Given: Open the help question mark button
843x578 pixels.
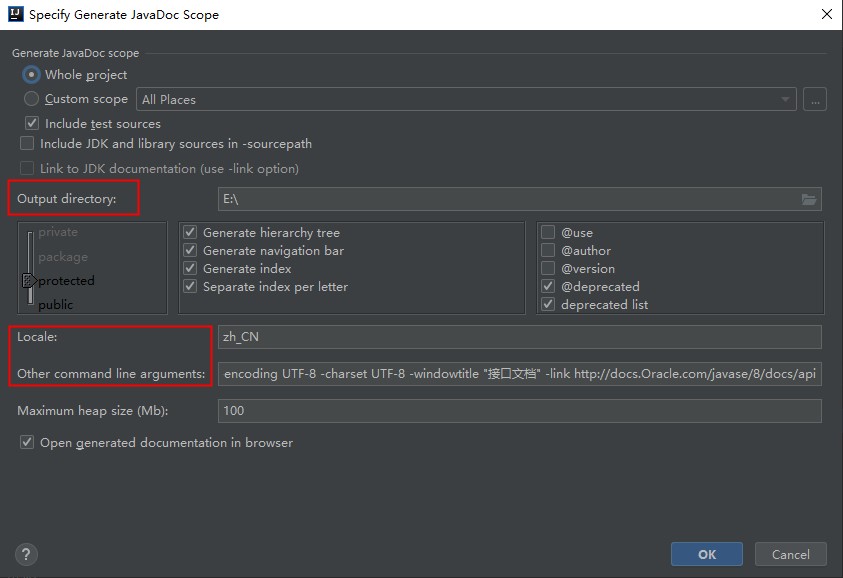Looking at the screenshot, I should (x=27, y=555).
